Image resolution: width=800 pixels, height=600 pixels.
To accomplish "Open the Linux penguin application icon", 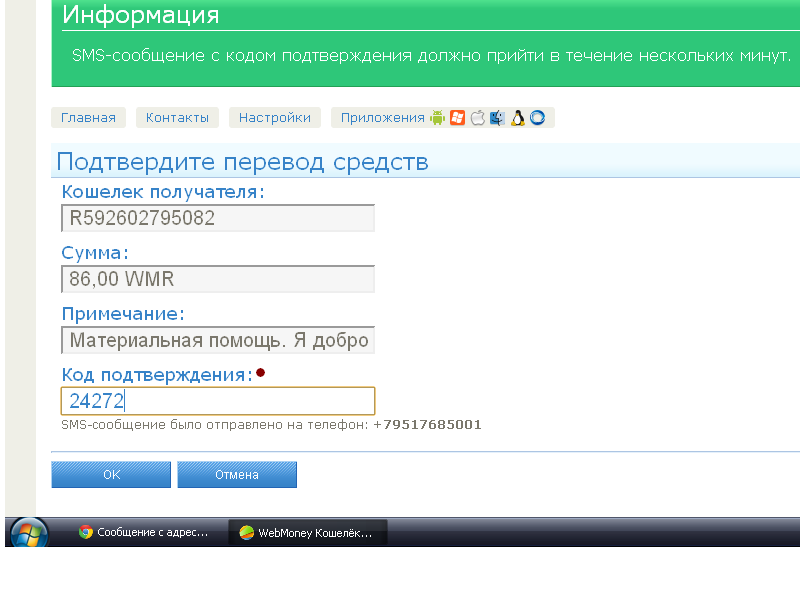I will click(517, 118).
